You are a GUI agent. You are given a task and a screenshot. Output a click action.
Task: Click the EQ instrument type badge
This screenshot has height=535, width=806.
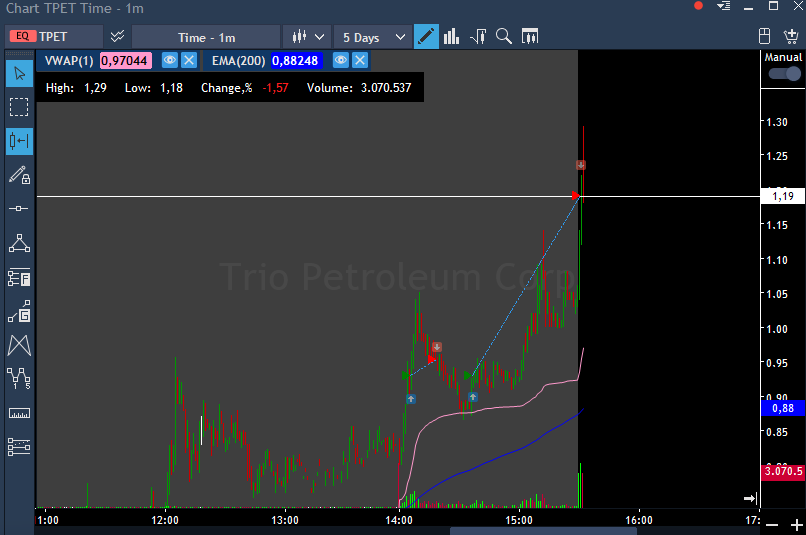[23, 36]
